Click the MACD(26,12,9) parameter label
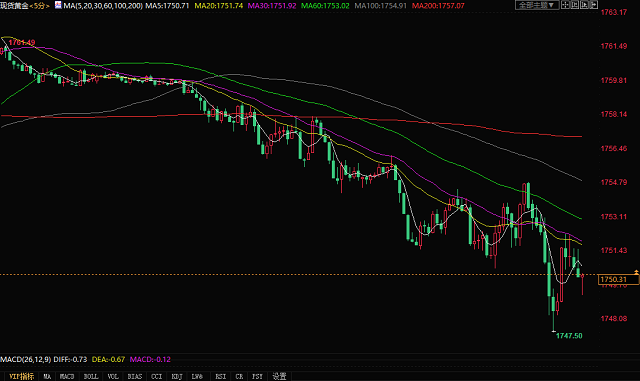This screenshot has width=640, height=381. (x=26, y=359)
